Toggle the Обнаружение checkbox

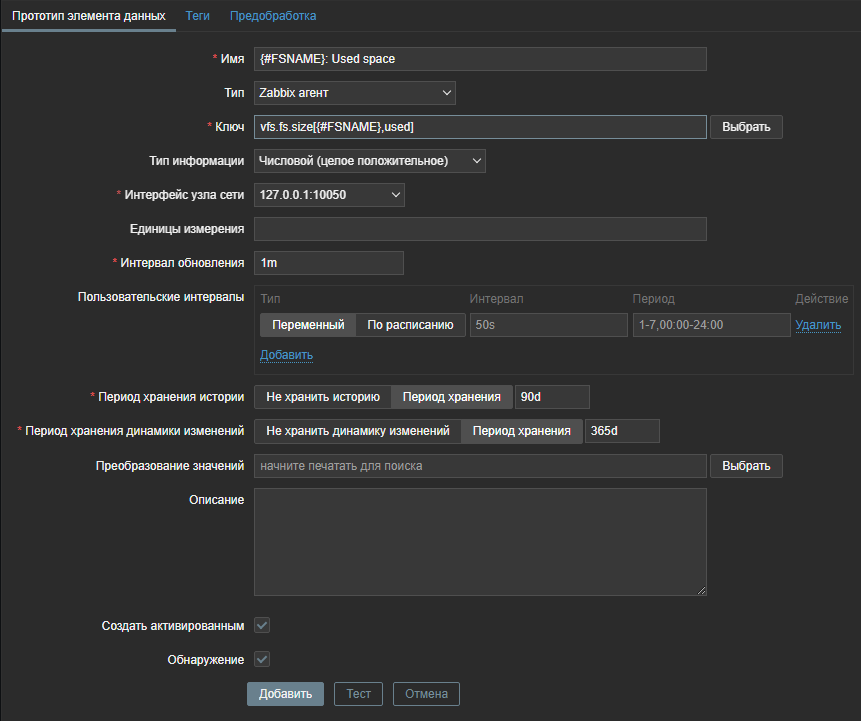(x=262, y=660)
